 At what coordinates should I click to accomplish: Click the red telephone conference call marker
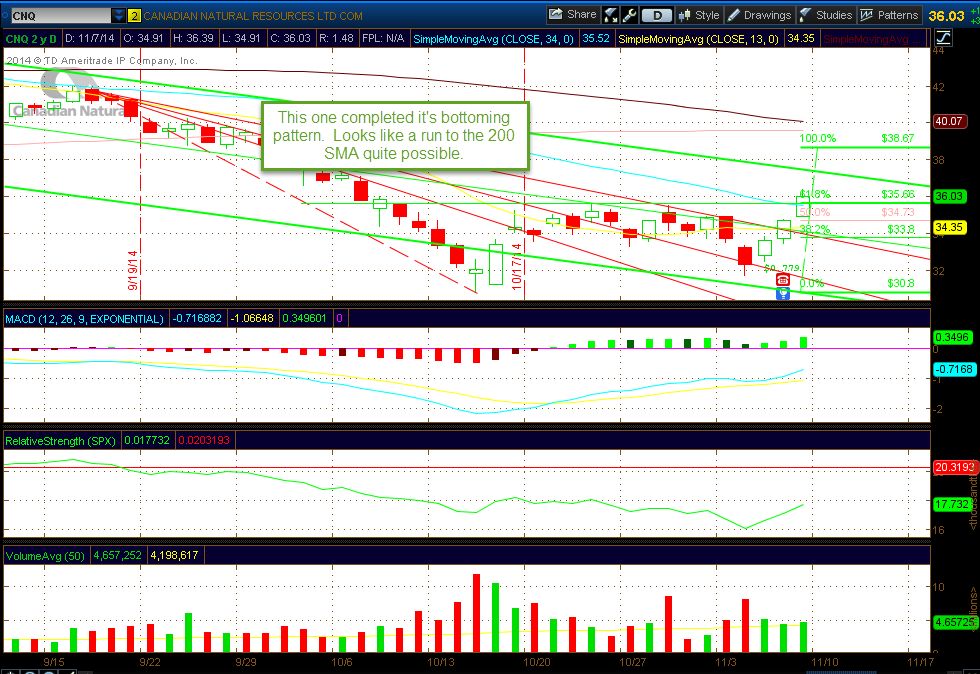(x=782, y=279)
